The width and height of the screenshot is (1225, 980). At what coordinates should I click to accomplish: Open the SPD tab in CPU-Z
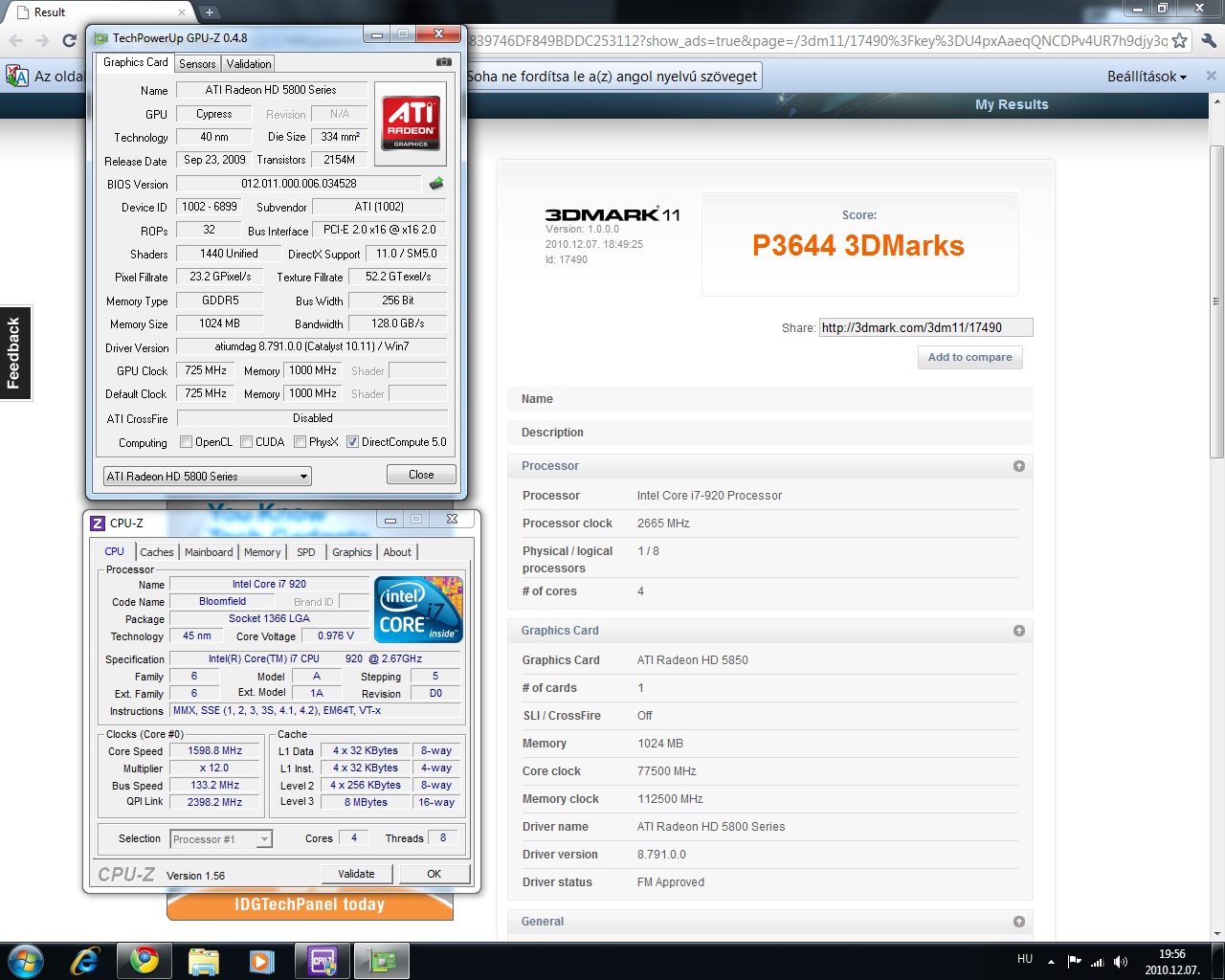coord(306,552)
